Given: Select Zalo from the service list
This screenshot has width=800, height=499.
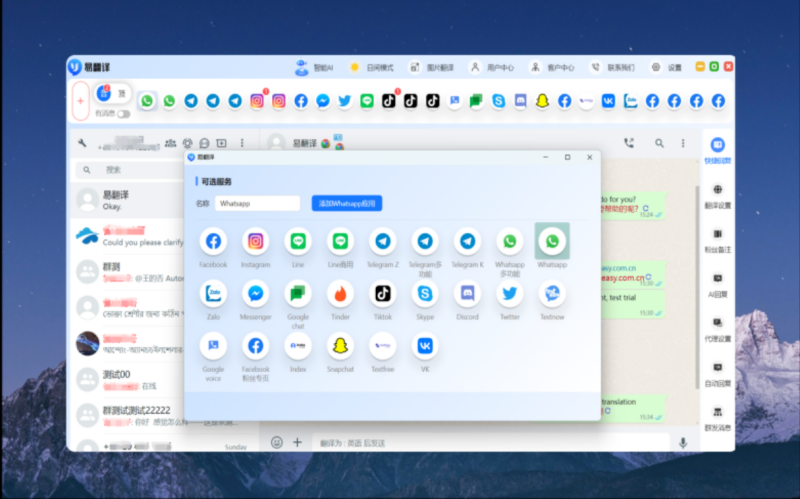Looking at the screenshot, I should point(213,294).
